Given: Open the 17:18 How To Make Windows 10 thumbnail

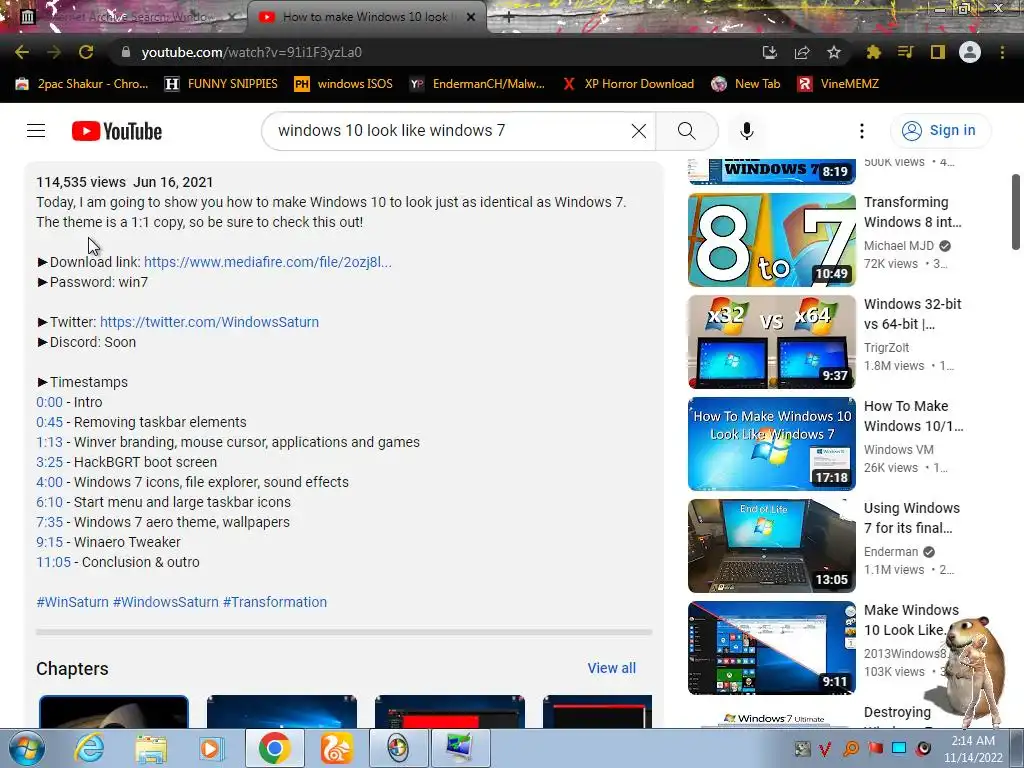Looking at the screenshot, I should click(x=771, y=443).
